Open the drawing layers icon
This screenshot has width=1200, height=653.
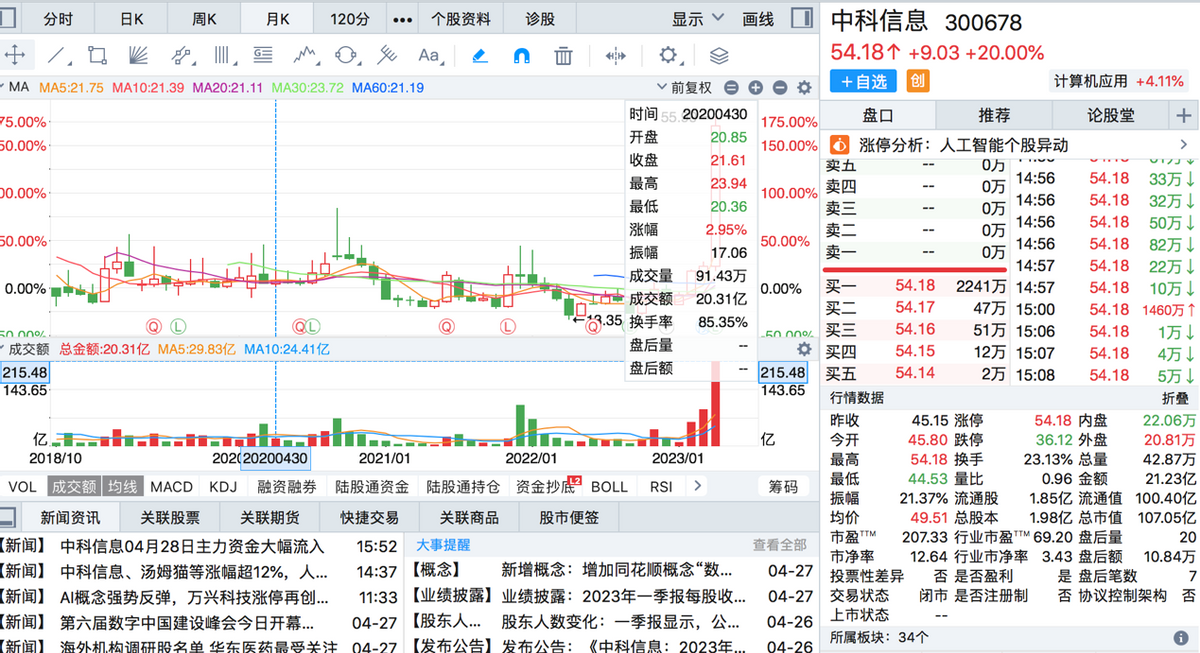[x=718, y=55]
